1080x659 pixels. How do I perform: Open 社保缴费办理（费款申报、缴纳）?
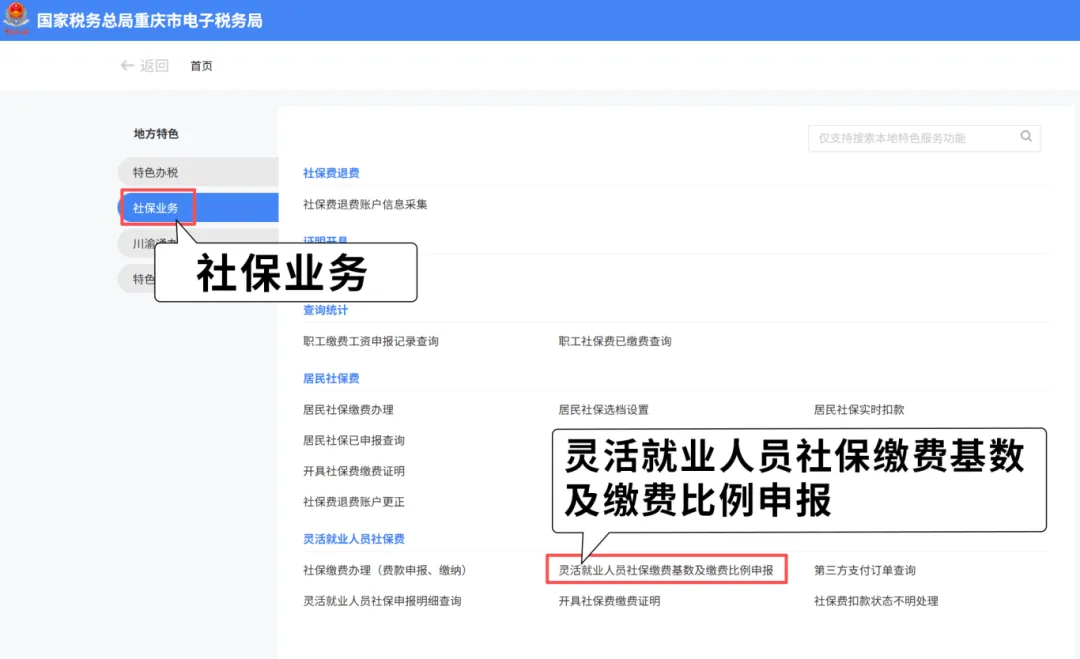click(385, 570)
